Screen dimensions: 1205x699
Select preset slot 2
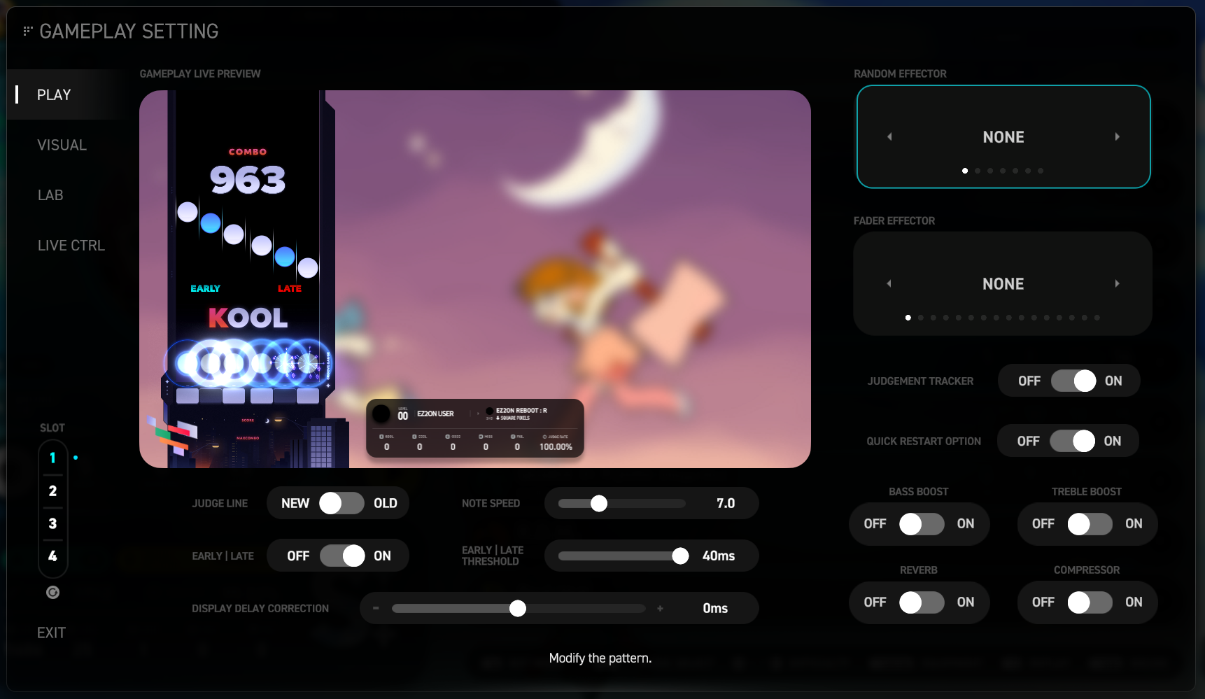point(53,491)
